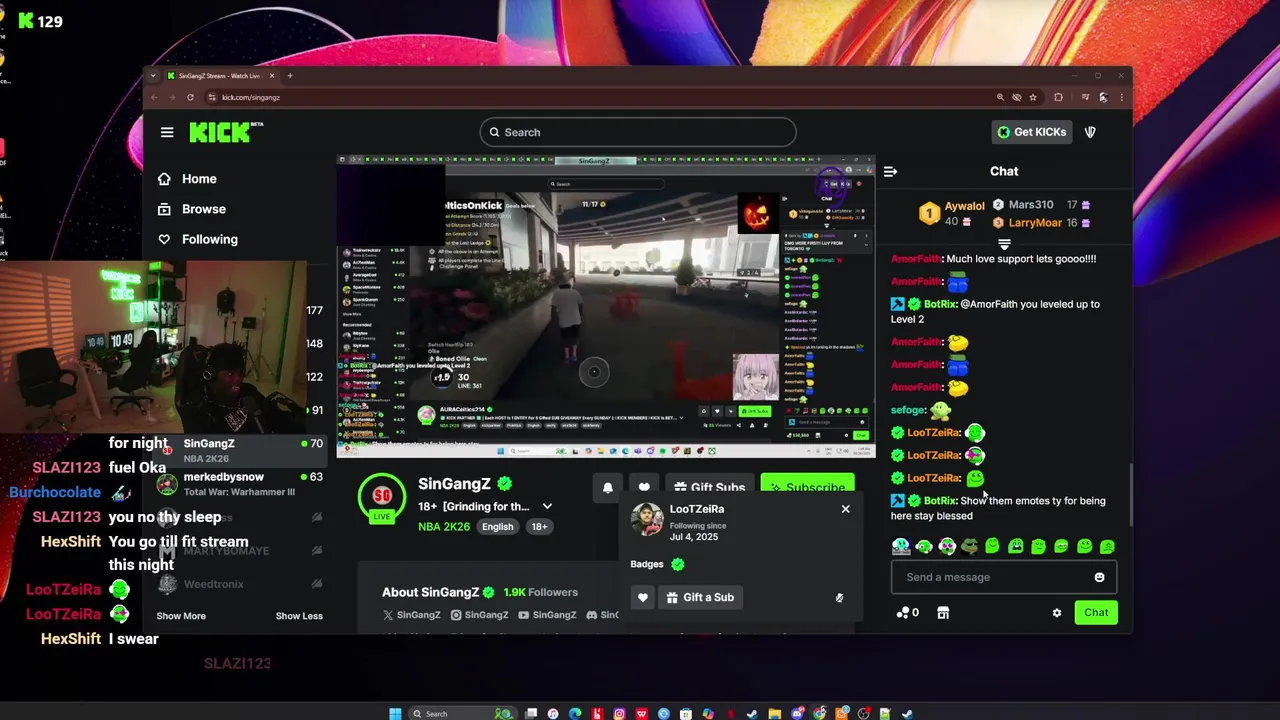Open SinGangZ Instagram link
This screenshot has height=720, width=1280.
tap(479, 615)
